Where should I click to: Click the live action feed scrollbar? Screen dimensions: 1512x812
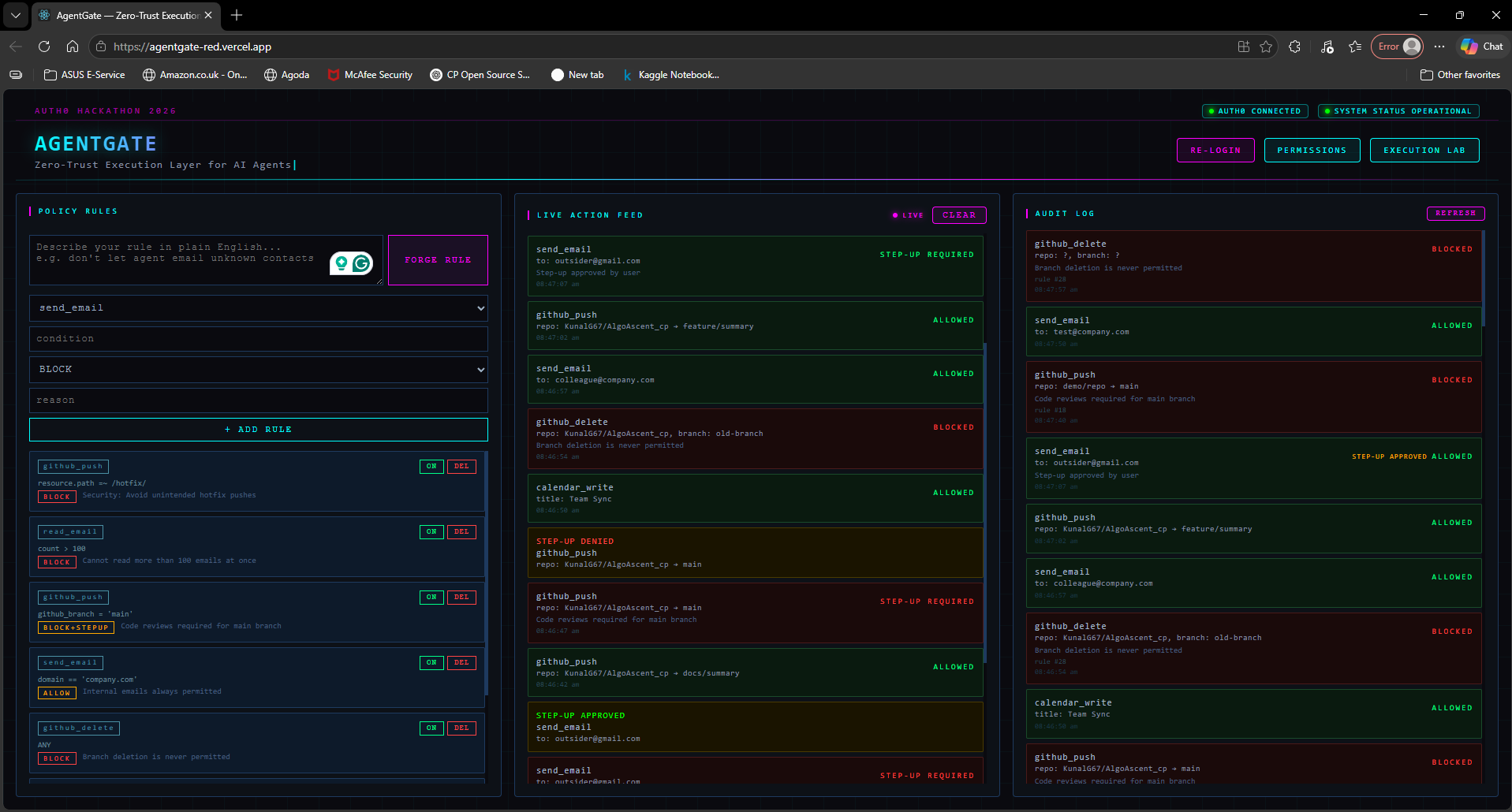[985, 502]
